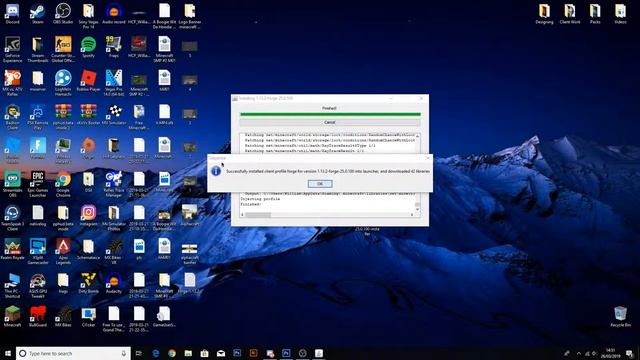640x360 pixels.
Task: Open the Recycle Bin
Action: [620, 316]
